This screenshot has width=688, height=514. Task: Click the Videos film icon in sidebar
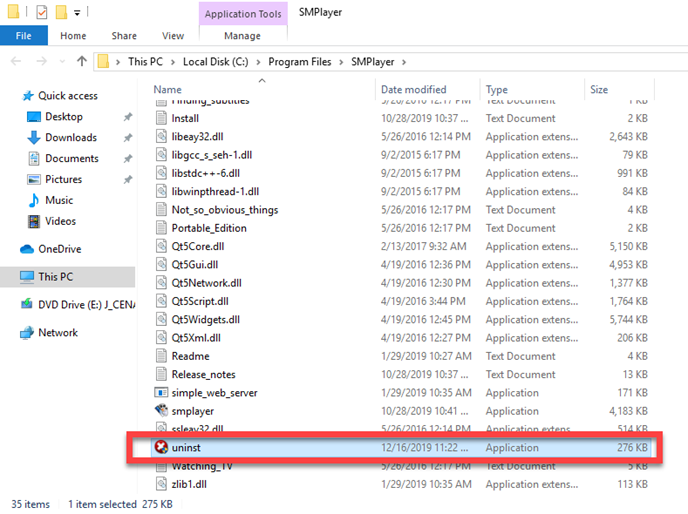pyautogui.click(x=34, y=221)
